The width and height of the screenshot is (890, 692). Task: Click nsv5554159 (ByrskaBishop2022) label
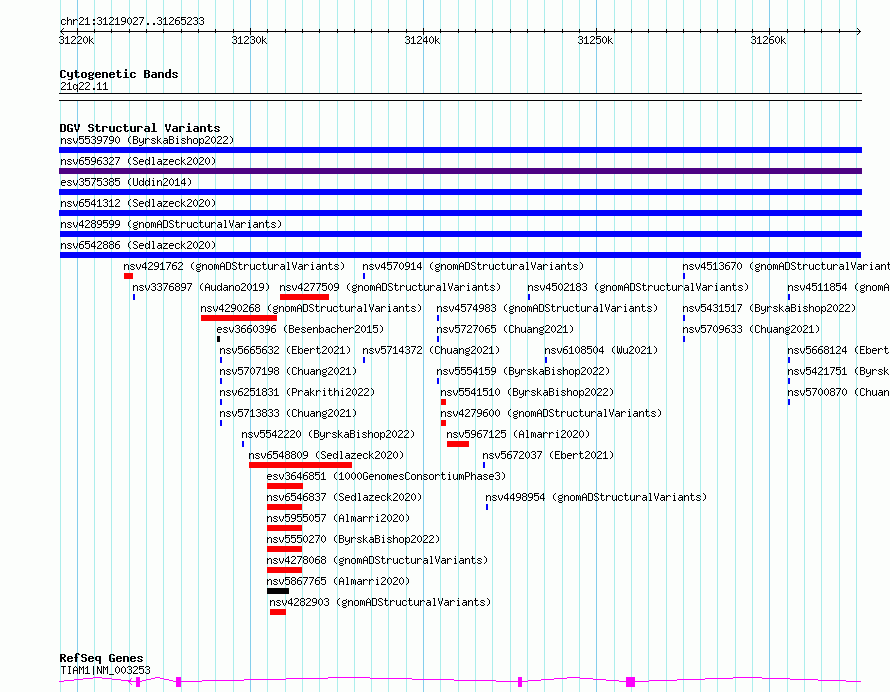click(523, 371)
